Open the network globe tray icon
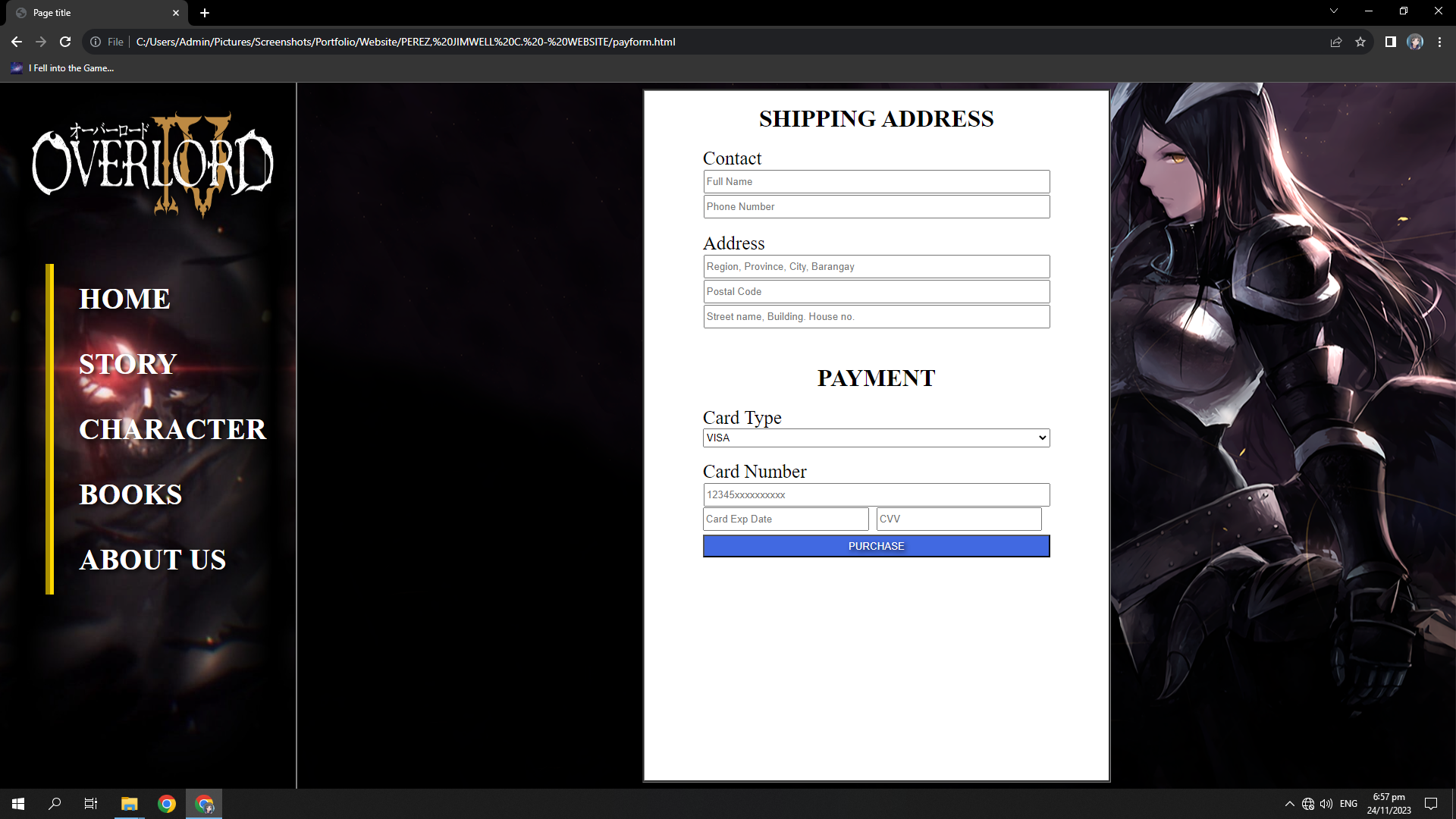This screenshot has width=1456, height=819. coord(1308,804)
